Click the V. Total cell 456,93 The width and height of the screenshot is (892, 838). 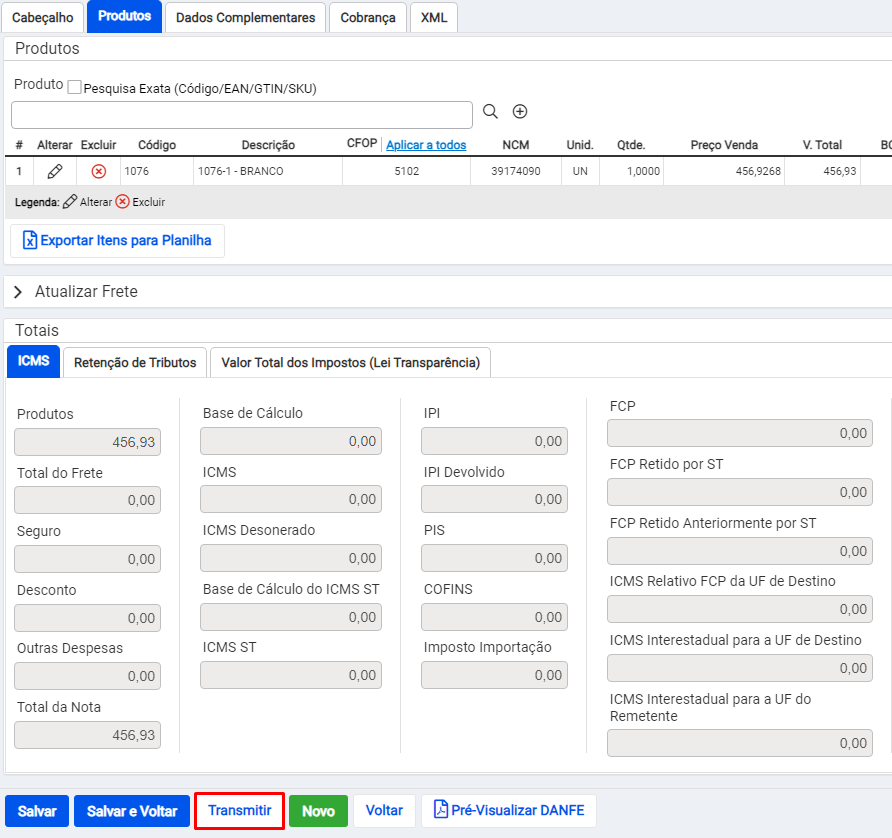822,171
